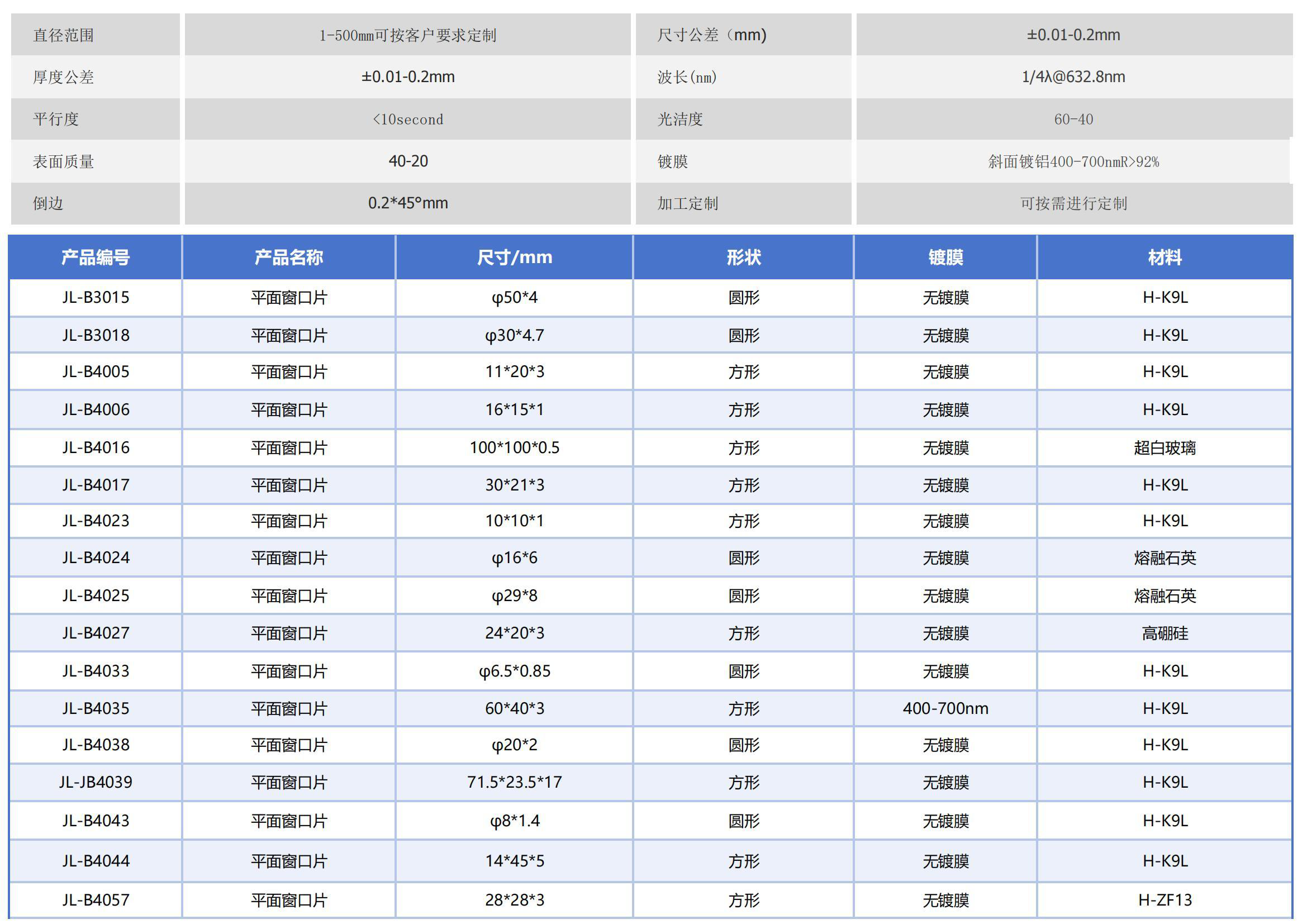Click the 镀膜 column header
The image size is (1307, 924).
(945, 257)
